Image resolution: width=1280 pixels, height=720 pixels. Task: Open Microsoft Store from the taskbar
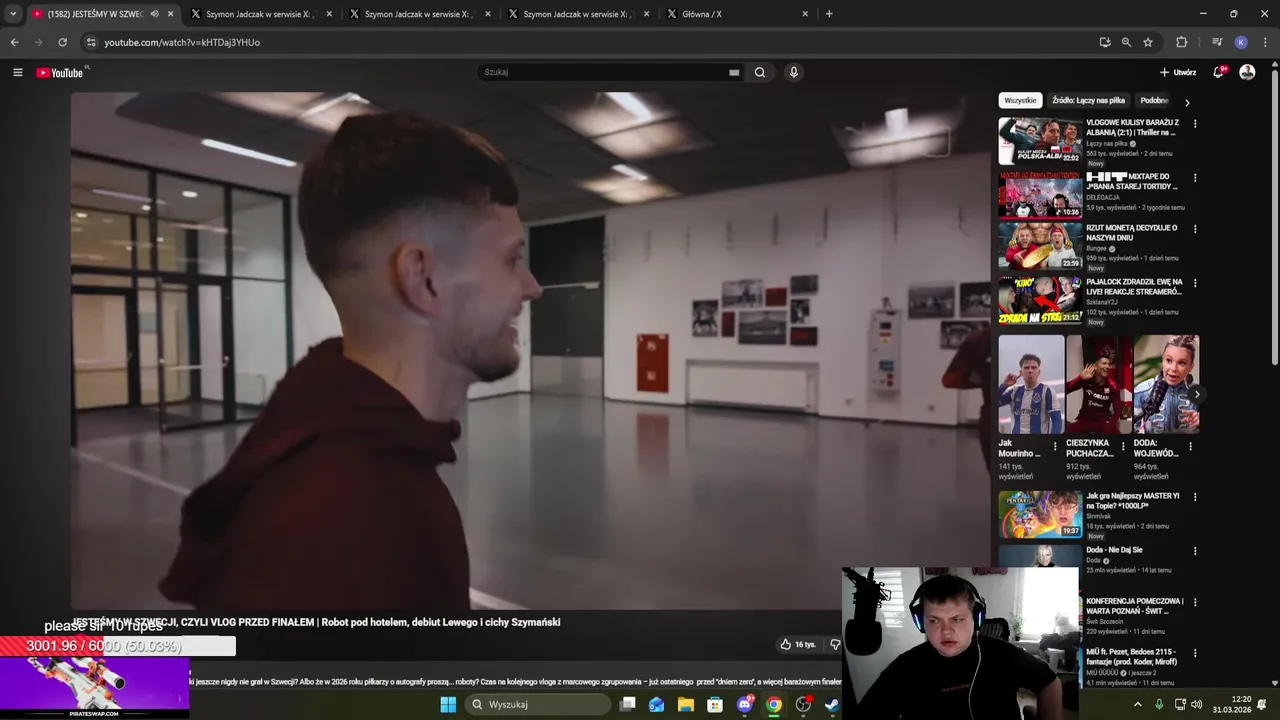715,704
